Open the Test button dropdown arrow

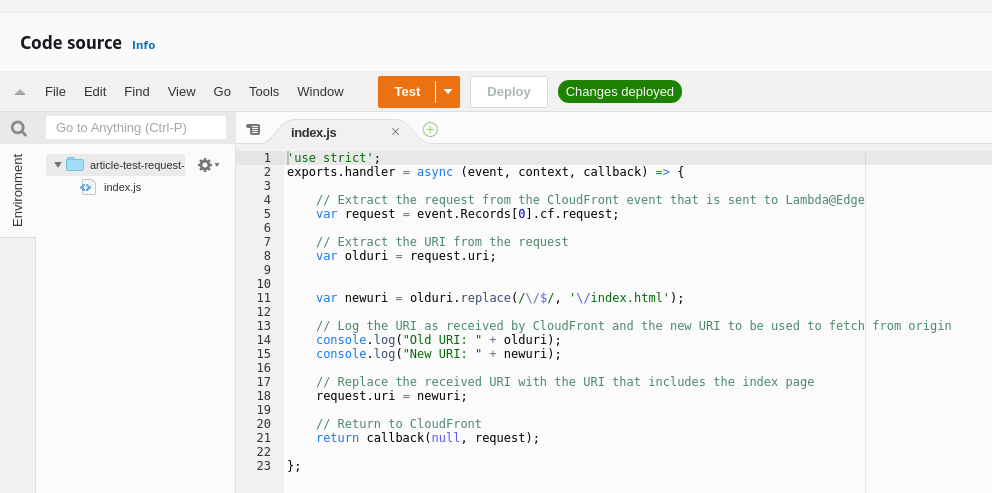(448, 92)
